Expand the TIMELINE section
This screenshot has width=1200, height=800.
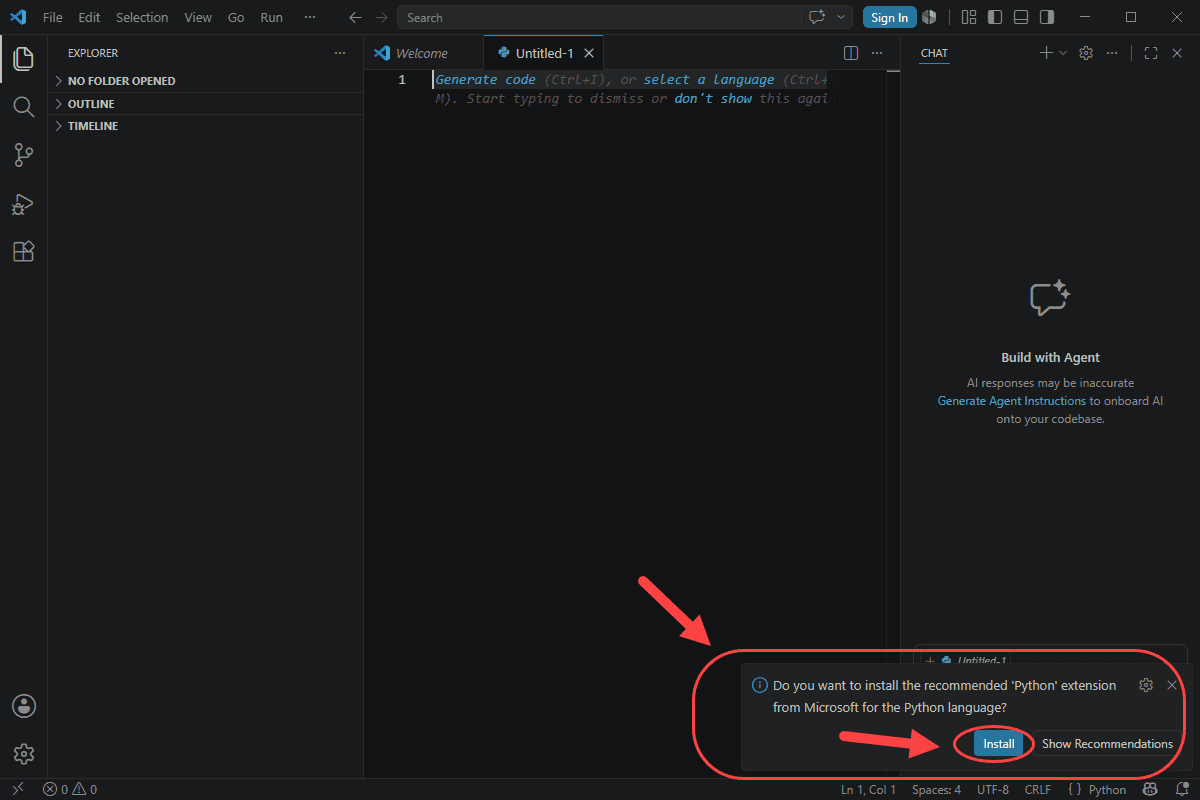[206, 126]
